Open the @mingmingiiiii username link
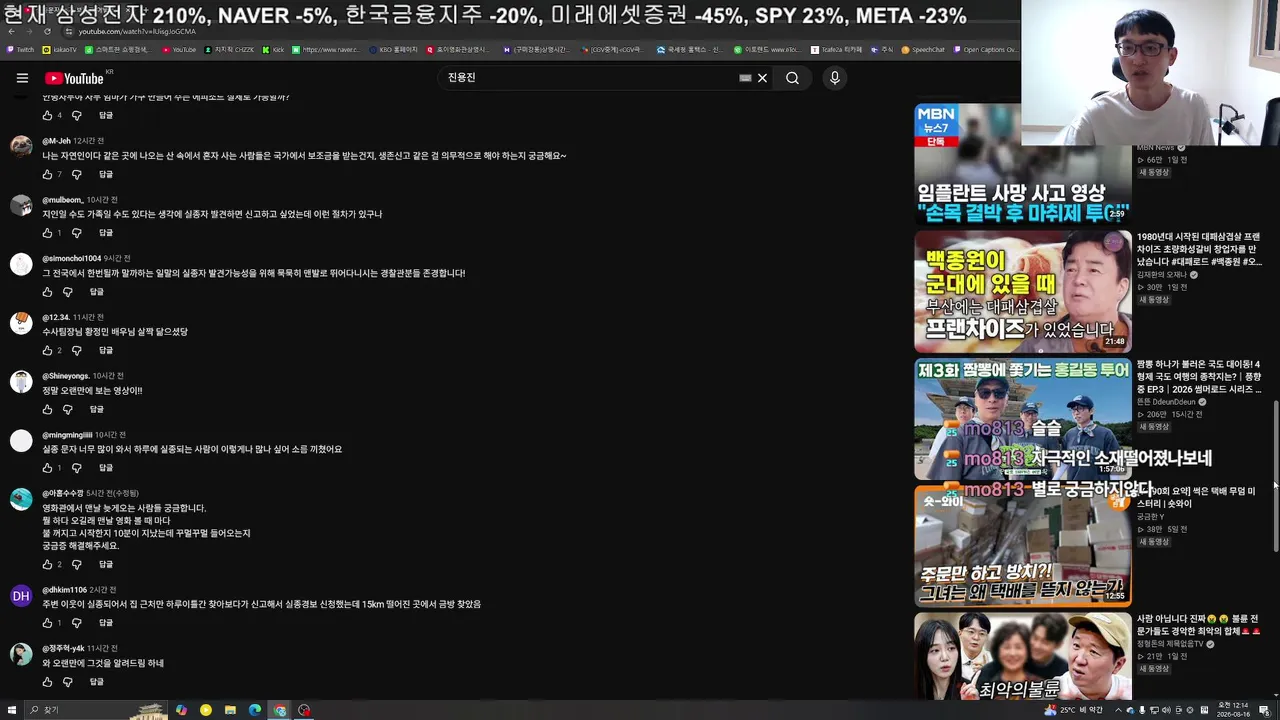1280x720 pixels. tap(67, 435)
